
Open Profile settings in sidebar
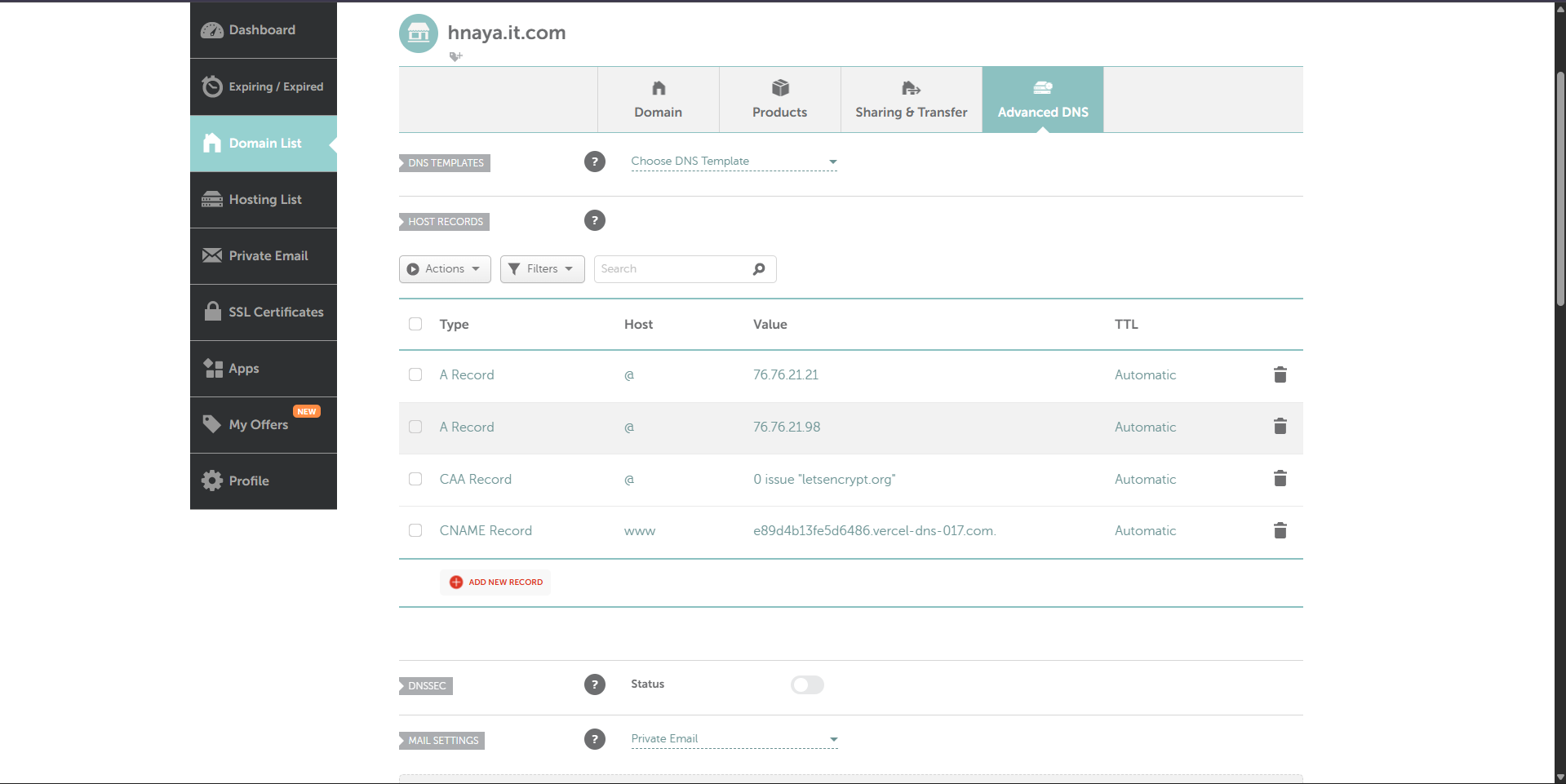[264, 481]
